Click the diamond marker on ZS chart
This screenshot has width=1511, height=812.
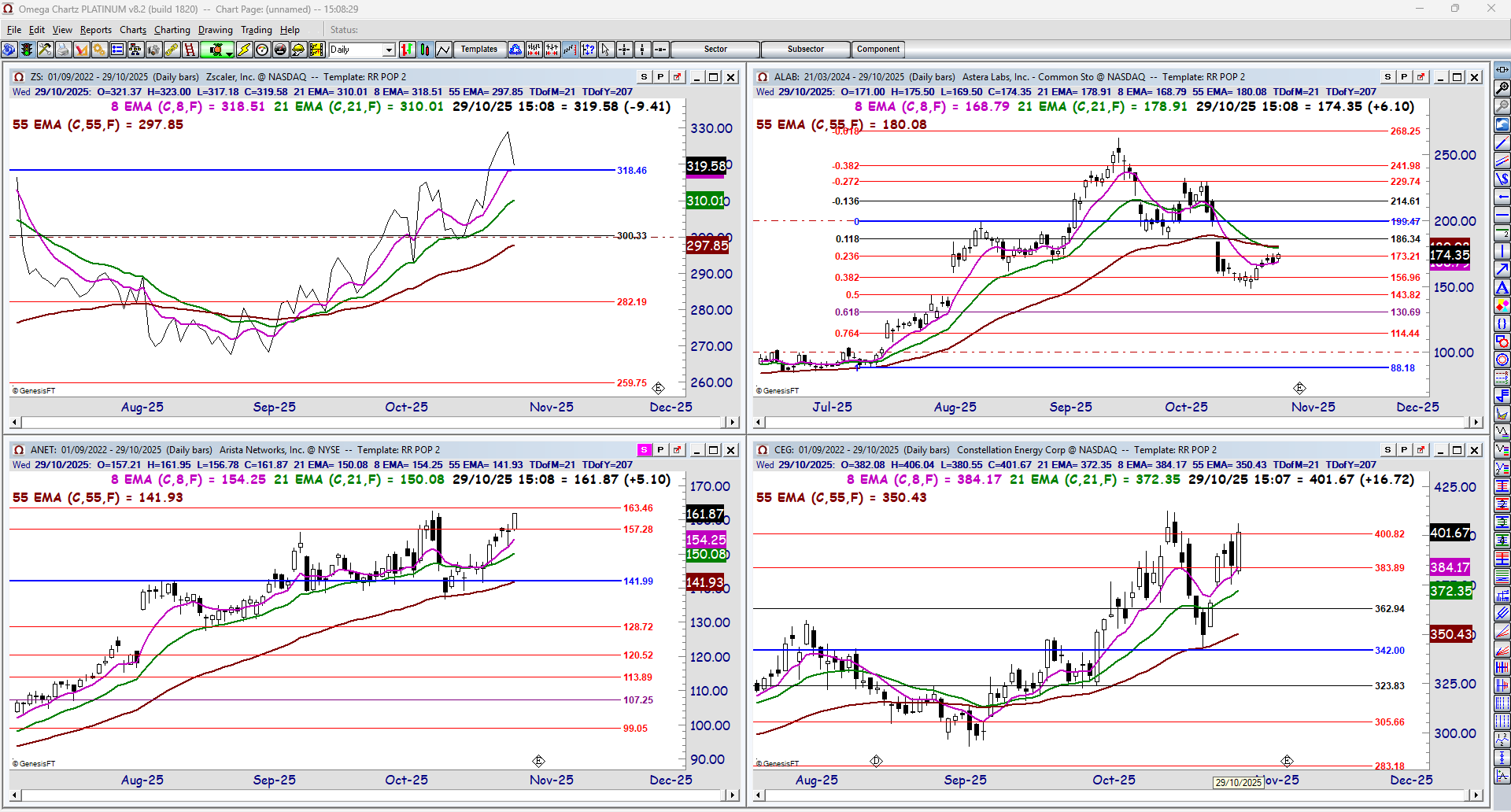tap(658, 388)
